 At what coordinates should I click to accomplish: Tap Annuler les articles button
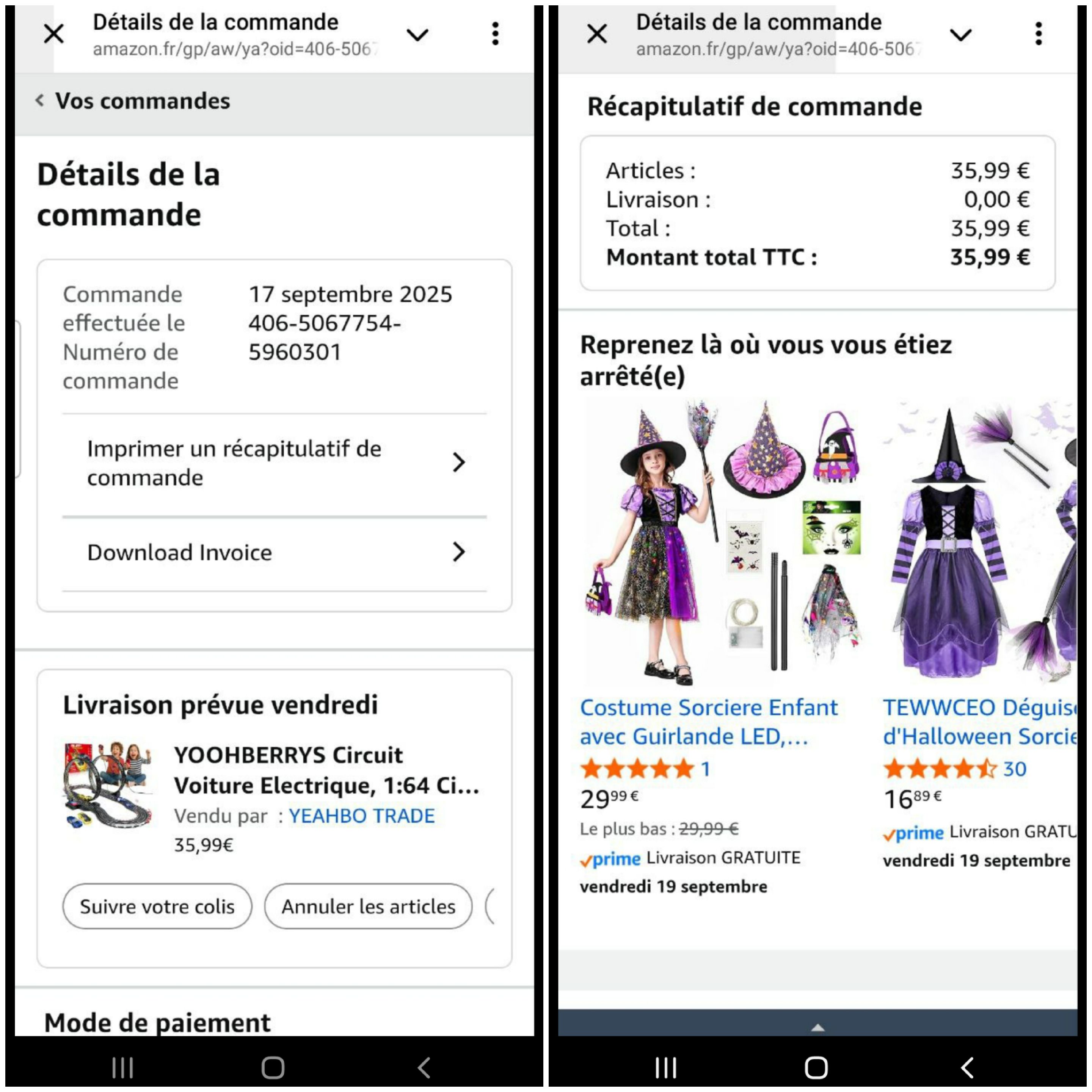[x=369, y=907]
